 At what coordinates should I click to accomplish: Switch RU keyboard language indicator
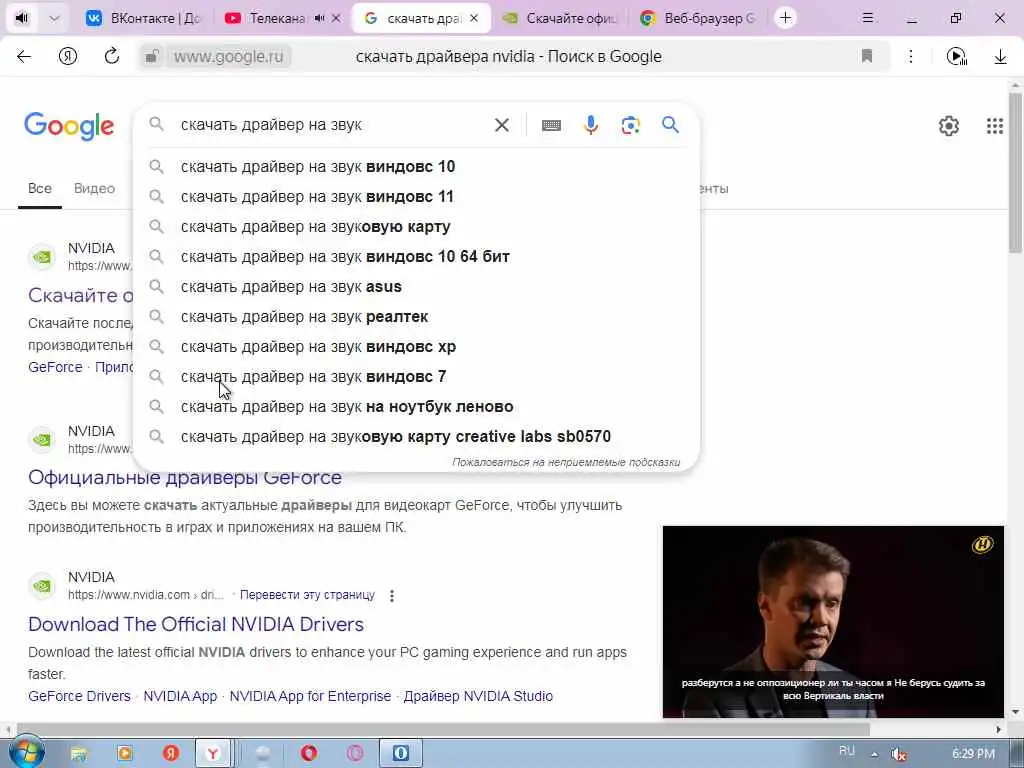(x=846, y=751)
